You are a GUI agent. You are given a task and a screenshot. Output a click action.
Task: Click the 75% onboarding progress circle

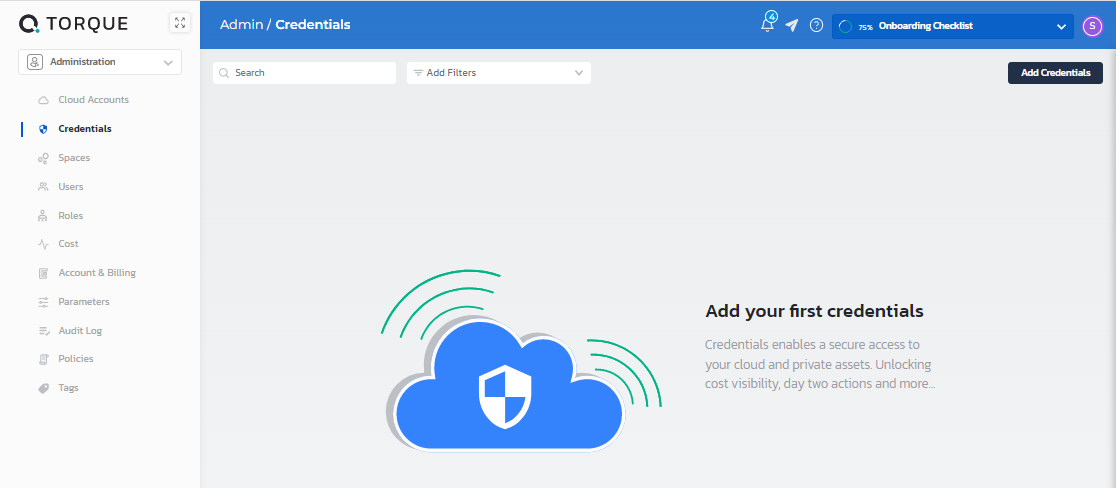coord(845,27)
